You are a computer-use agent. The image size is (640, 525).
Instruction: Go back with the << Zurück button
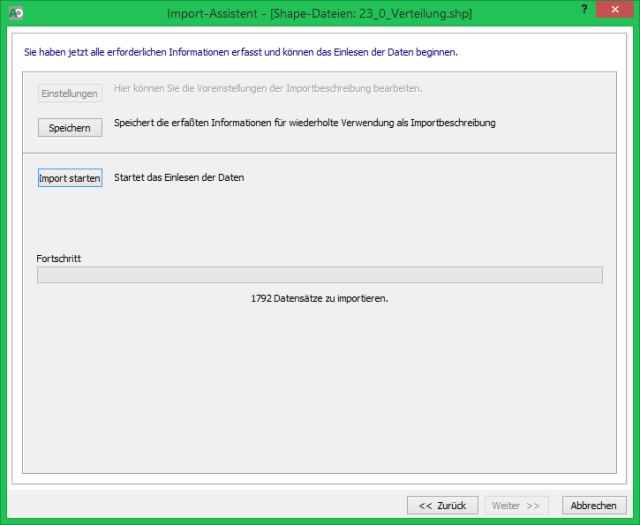442,505
